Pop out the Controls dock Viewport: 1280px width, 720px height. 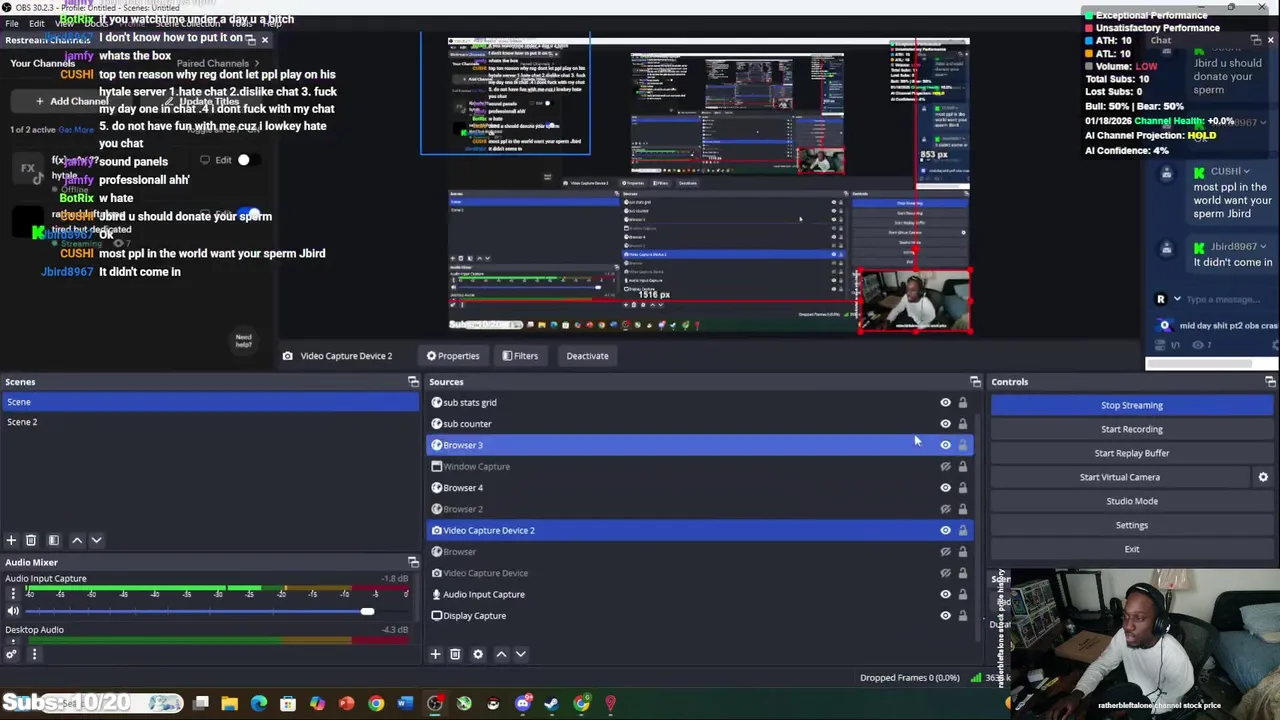point(1270,382)
